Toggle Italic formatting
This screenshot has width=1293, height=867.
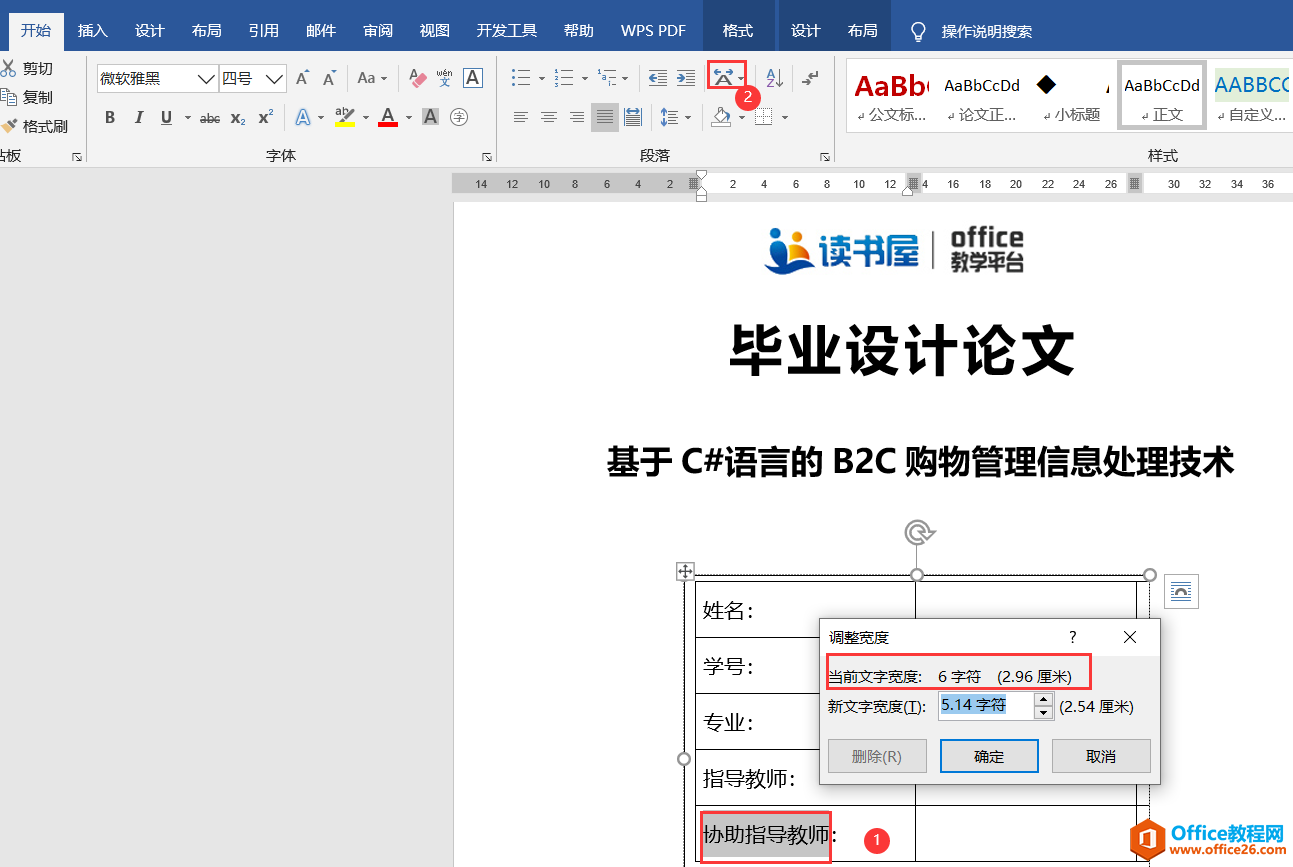(x=139, y=118)
